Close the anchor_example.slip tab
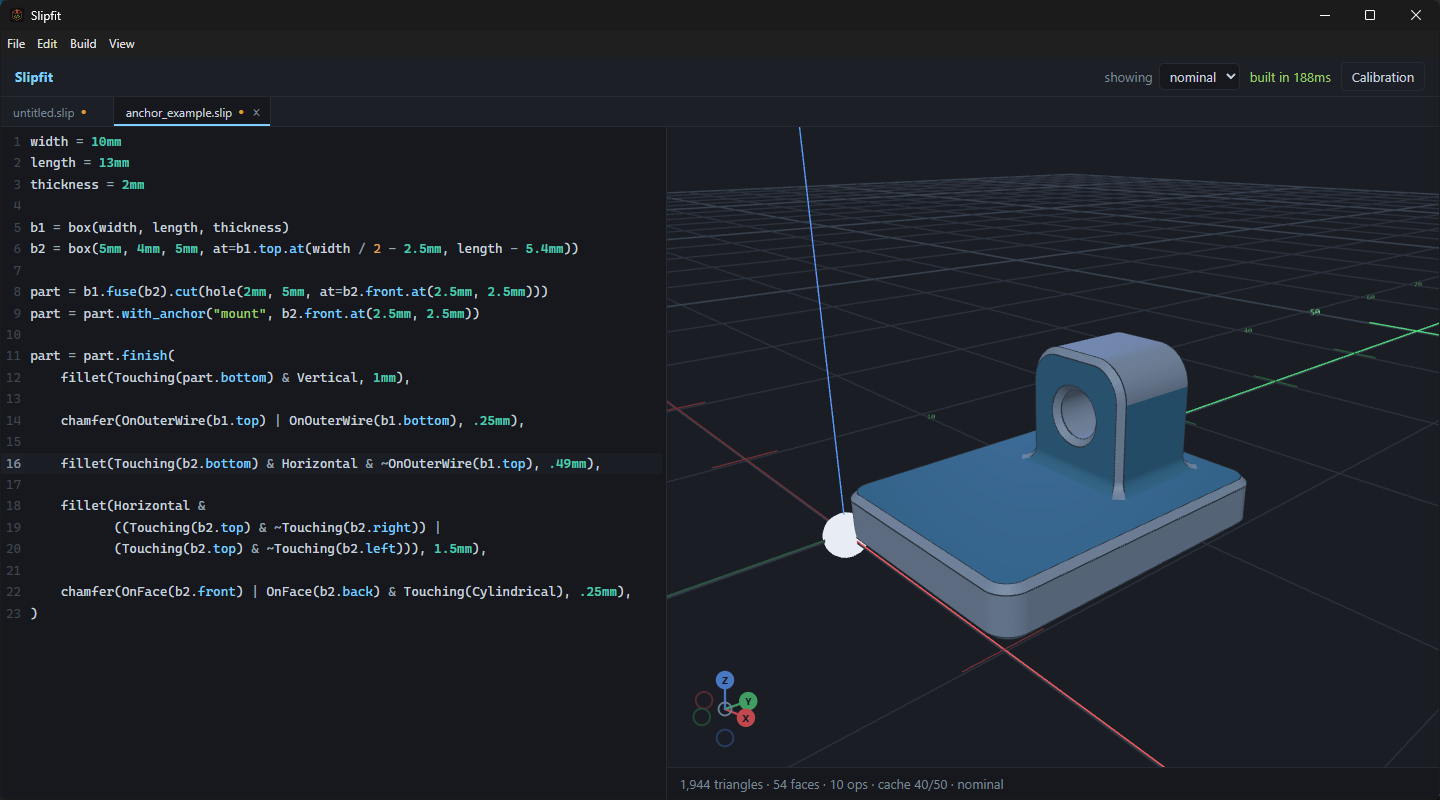Viewport: 1440px width, 800px height. (x=256, y=112)
